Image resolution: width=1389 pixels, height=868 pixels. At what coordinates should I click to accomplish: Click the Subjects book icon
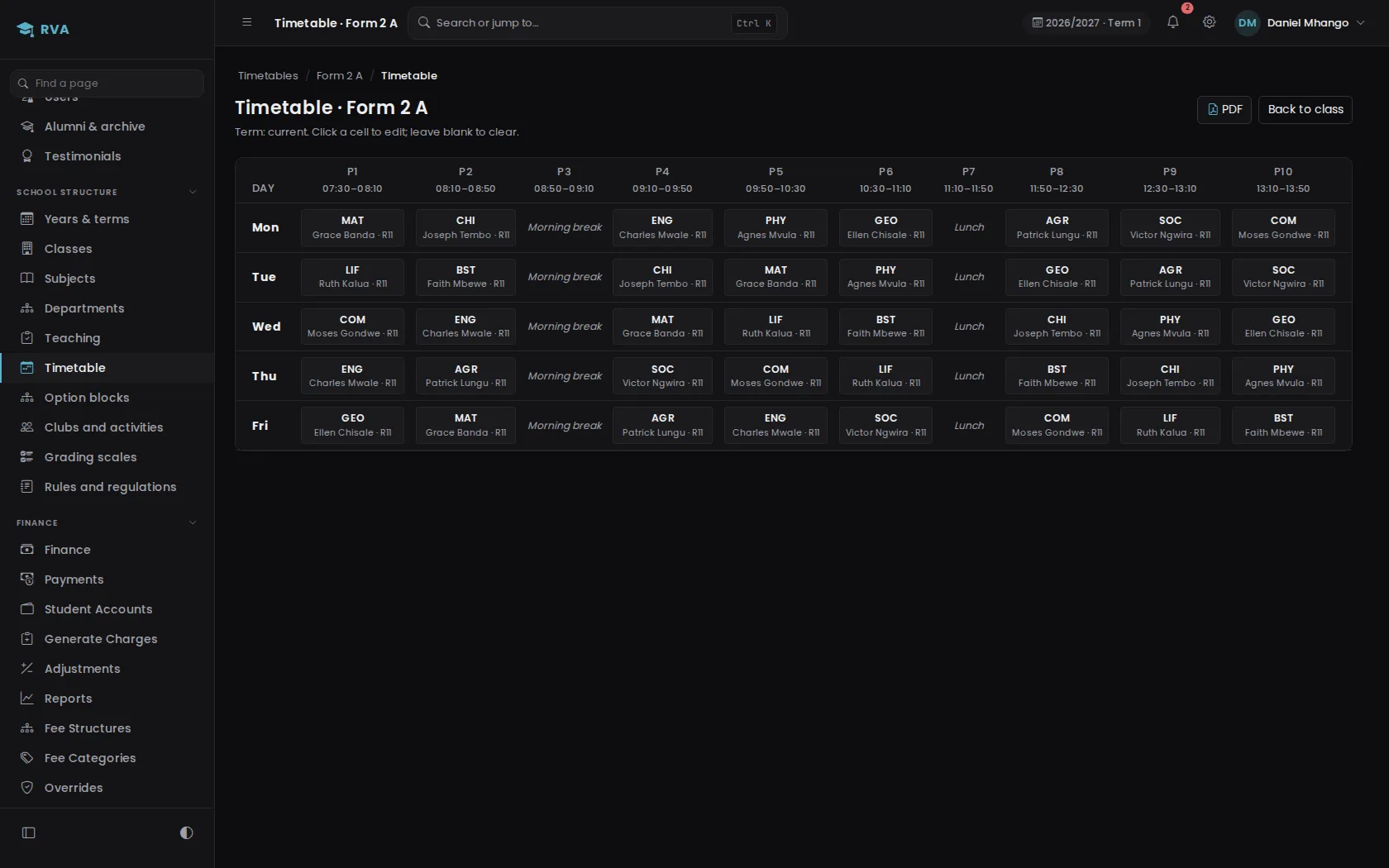tap(27, 279)
